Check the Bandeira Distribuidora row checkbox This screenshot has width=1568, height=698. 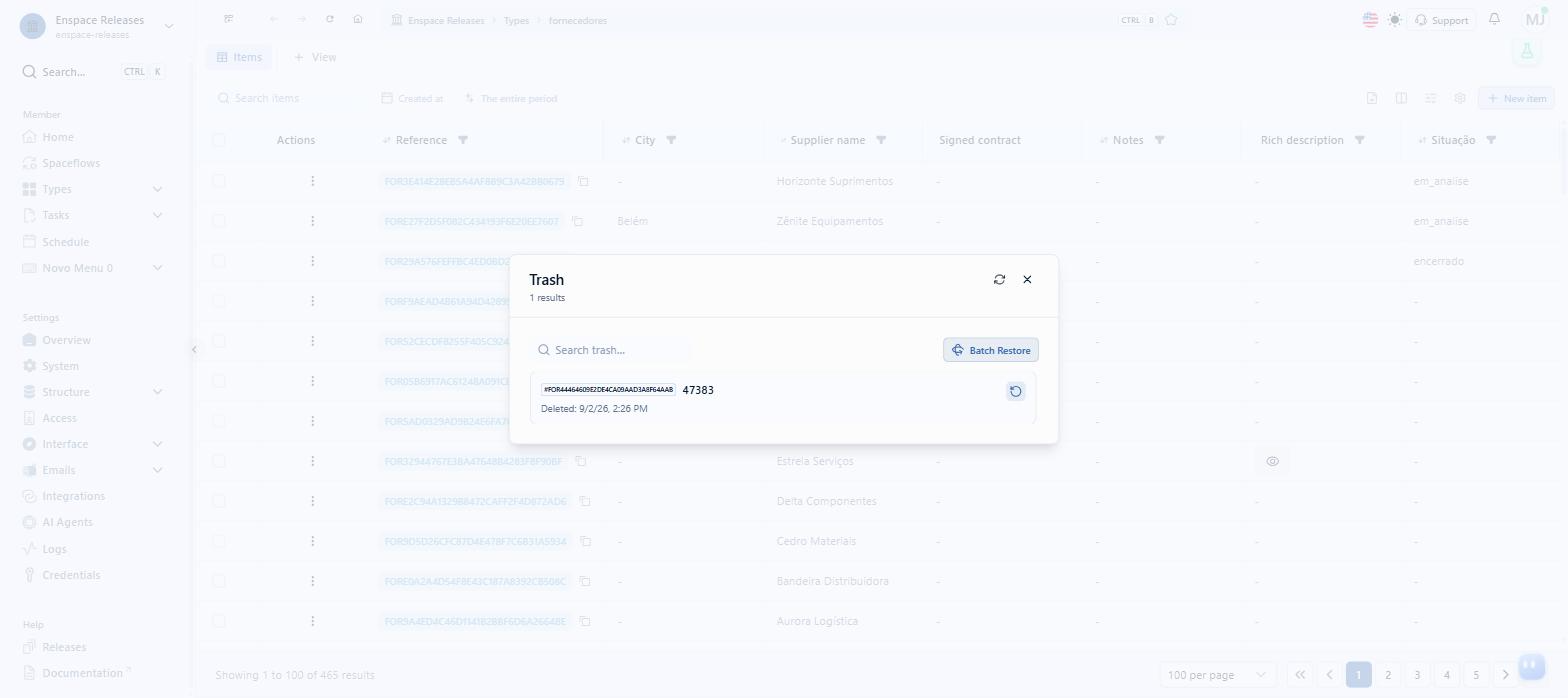(x=219, y=581)
